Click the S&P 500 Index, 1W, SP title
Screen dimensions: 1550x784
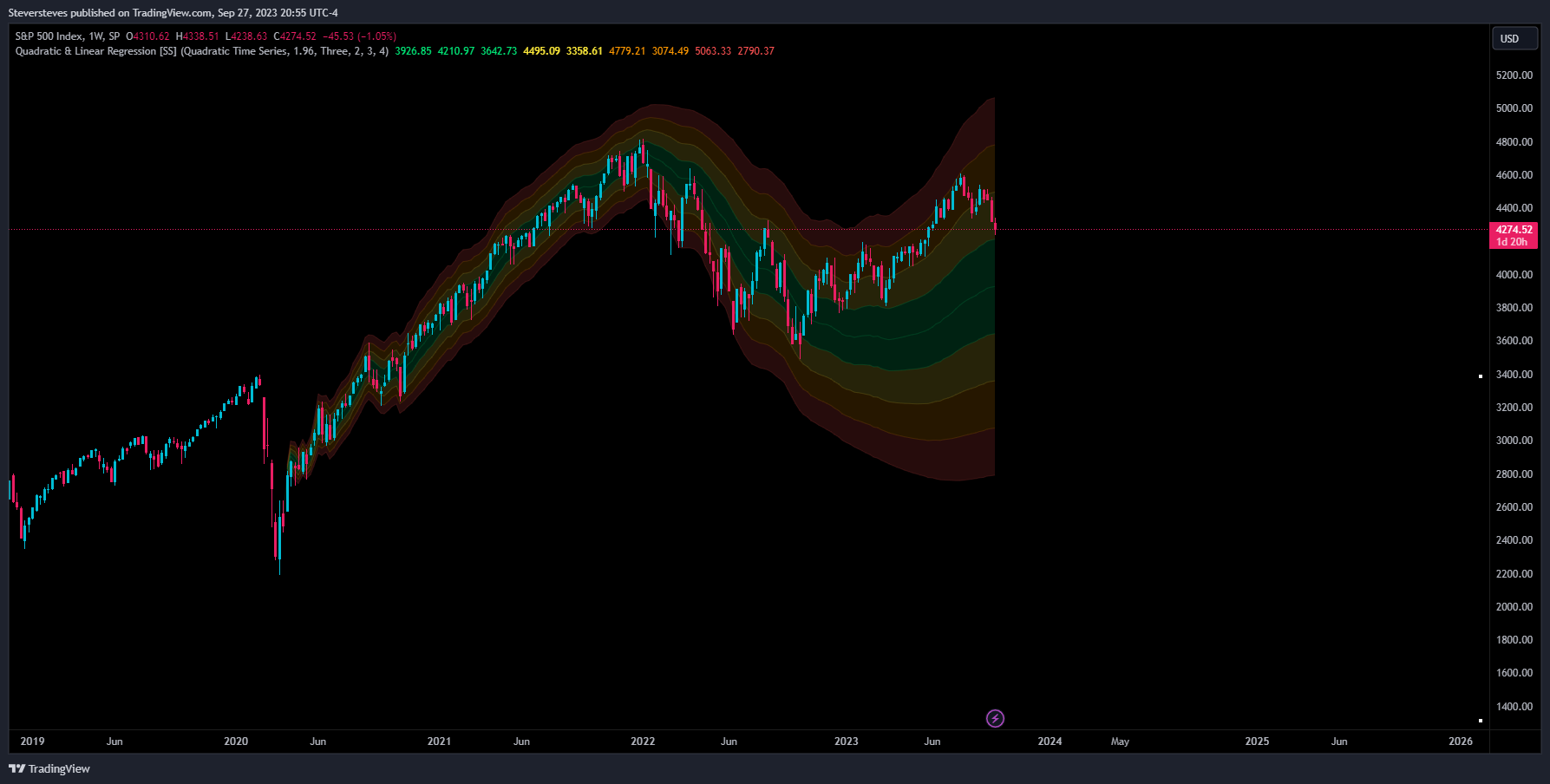pos(68,36)
